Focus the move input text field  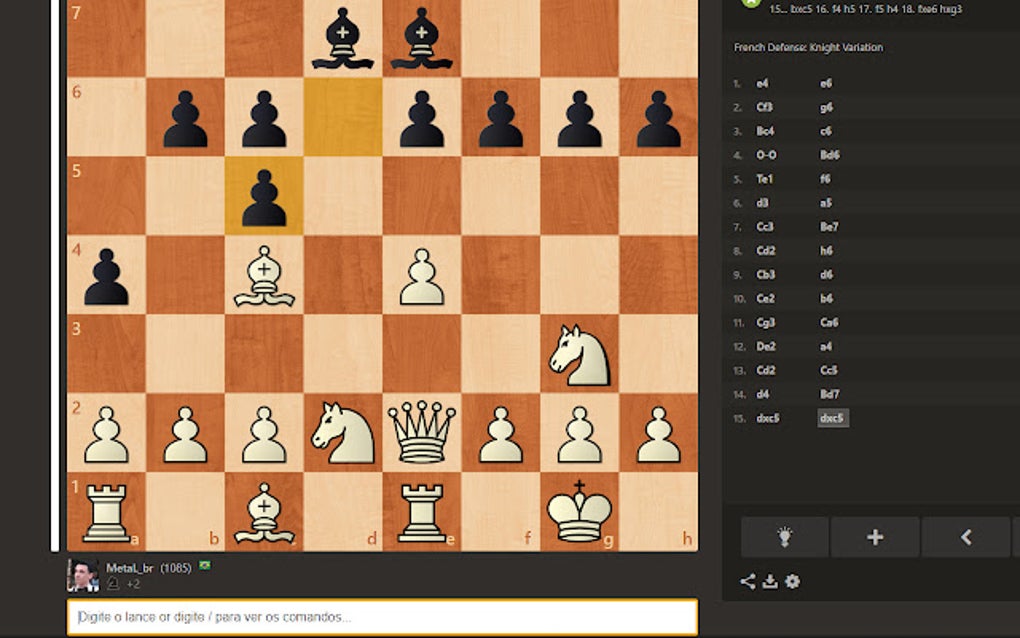point(382,617)
